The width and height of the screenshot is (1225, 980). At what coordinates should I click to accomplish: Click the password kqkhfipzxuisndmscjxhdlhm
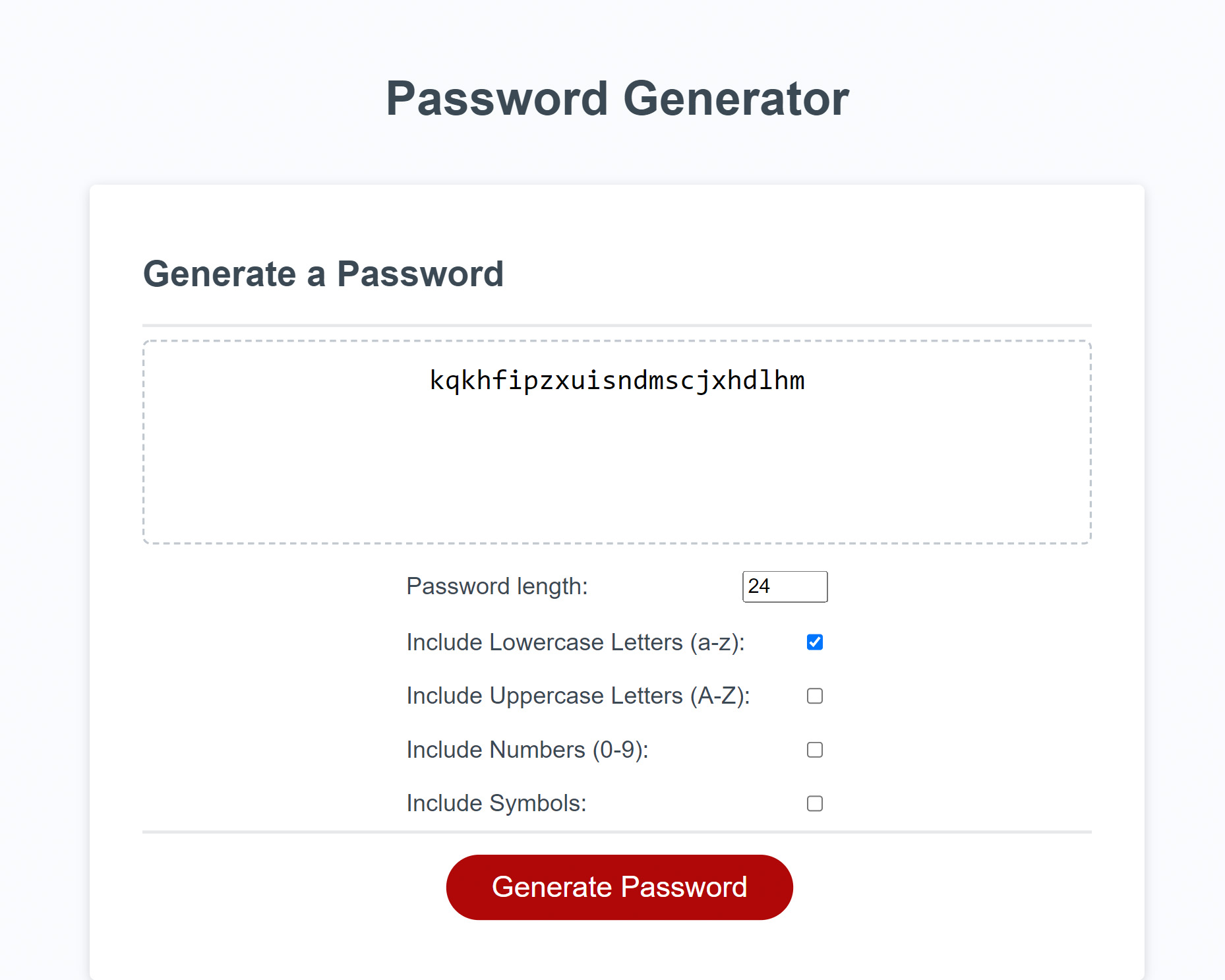[616, 380]
